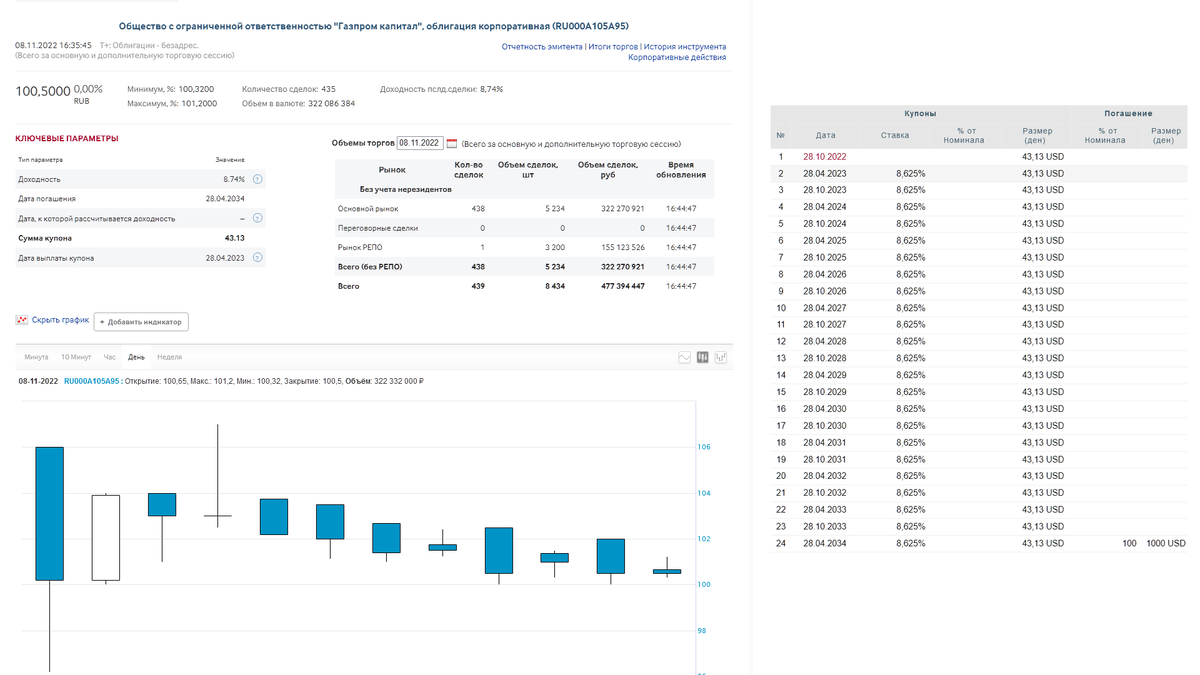The image size is (1200, 675).
Task: Click Сумма купона value 43.13
Action: 235,238
